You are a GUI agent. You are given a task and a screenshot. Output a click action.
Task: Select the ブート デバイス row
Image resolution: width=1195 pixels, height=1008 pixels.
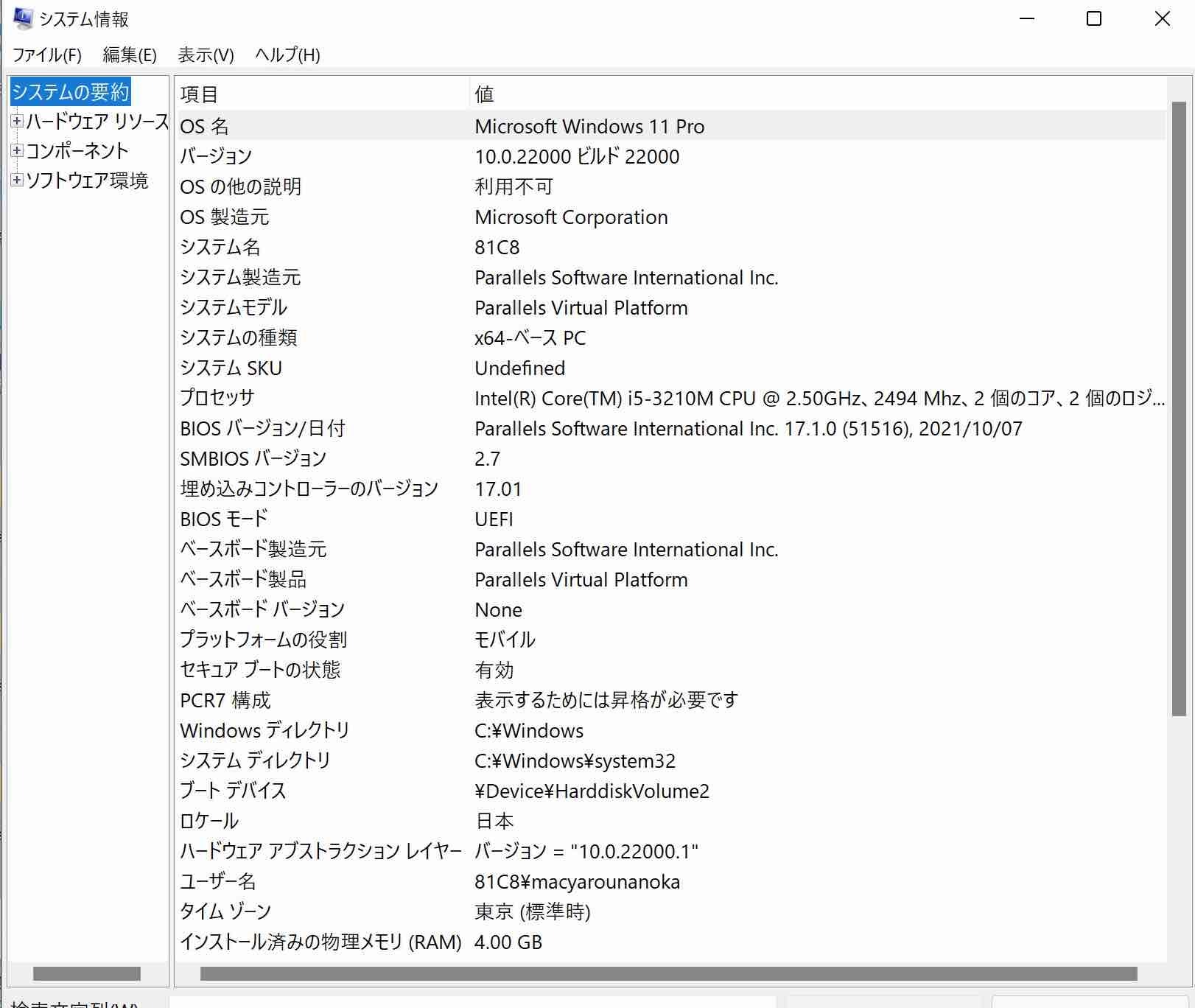pyautogui.click(x=671, y=791)
